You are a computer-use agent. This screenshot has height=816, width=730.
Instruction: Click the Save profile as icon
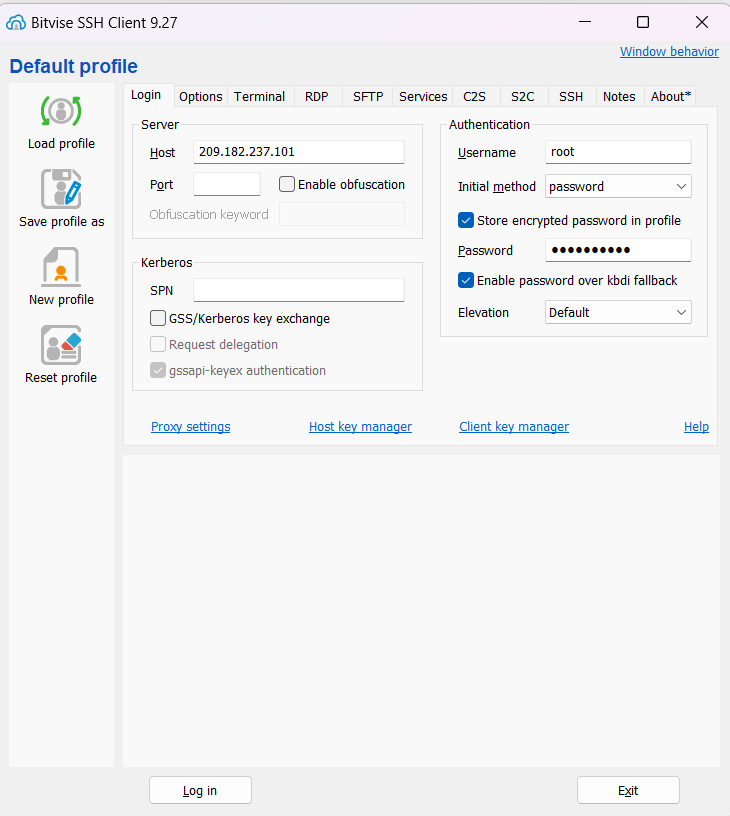[x=61, y=188]
